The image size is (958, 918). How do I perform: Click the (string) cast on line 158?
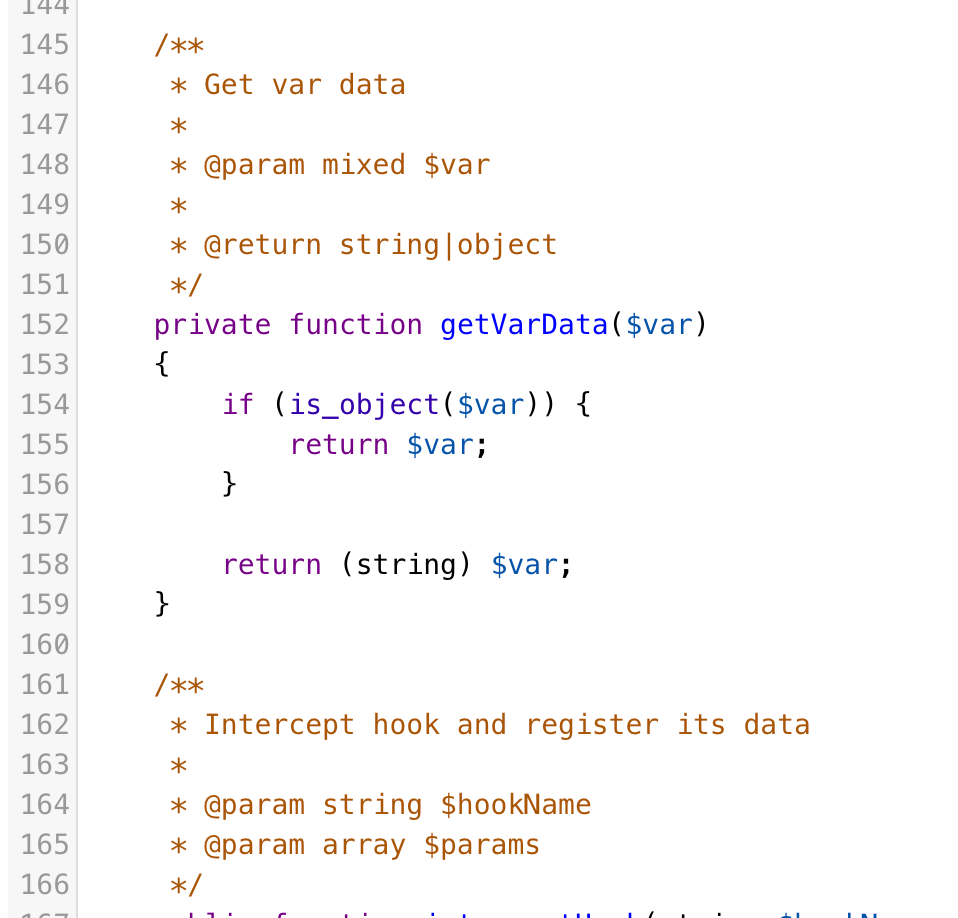click(406, 565)
